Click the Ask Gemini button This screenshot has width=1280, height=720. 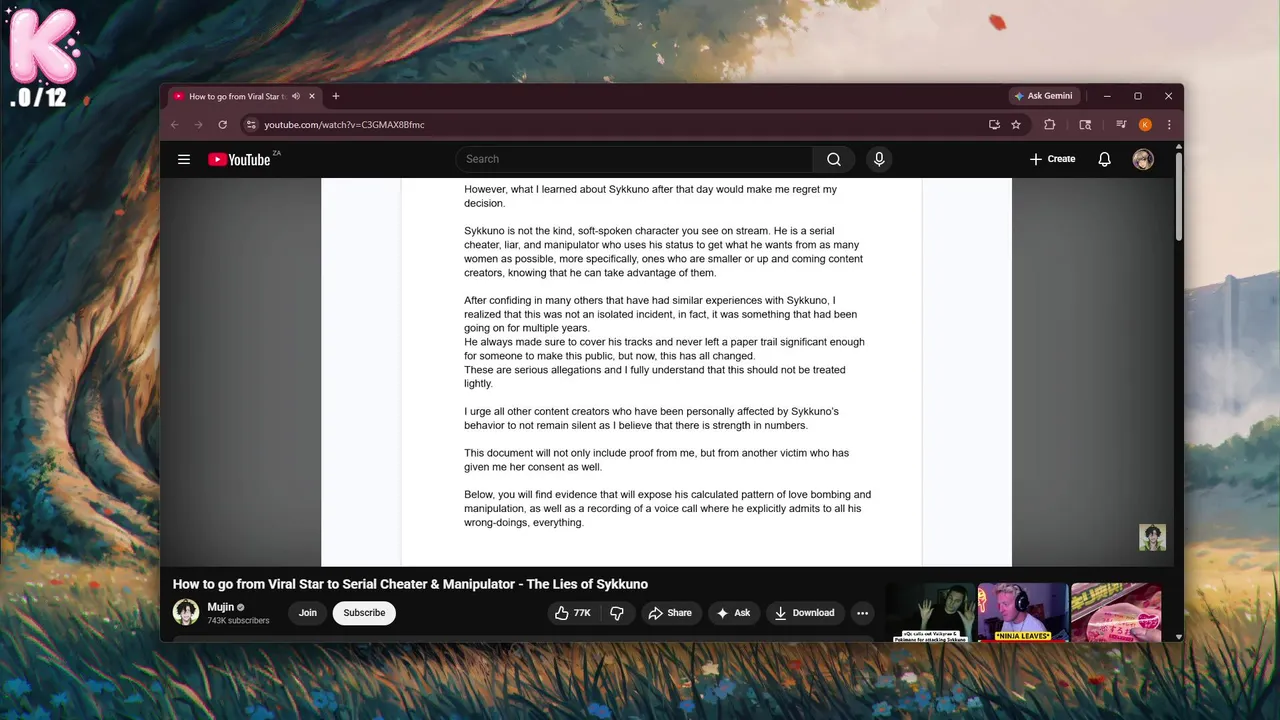click(1043, 96)
